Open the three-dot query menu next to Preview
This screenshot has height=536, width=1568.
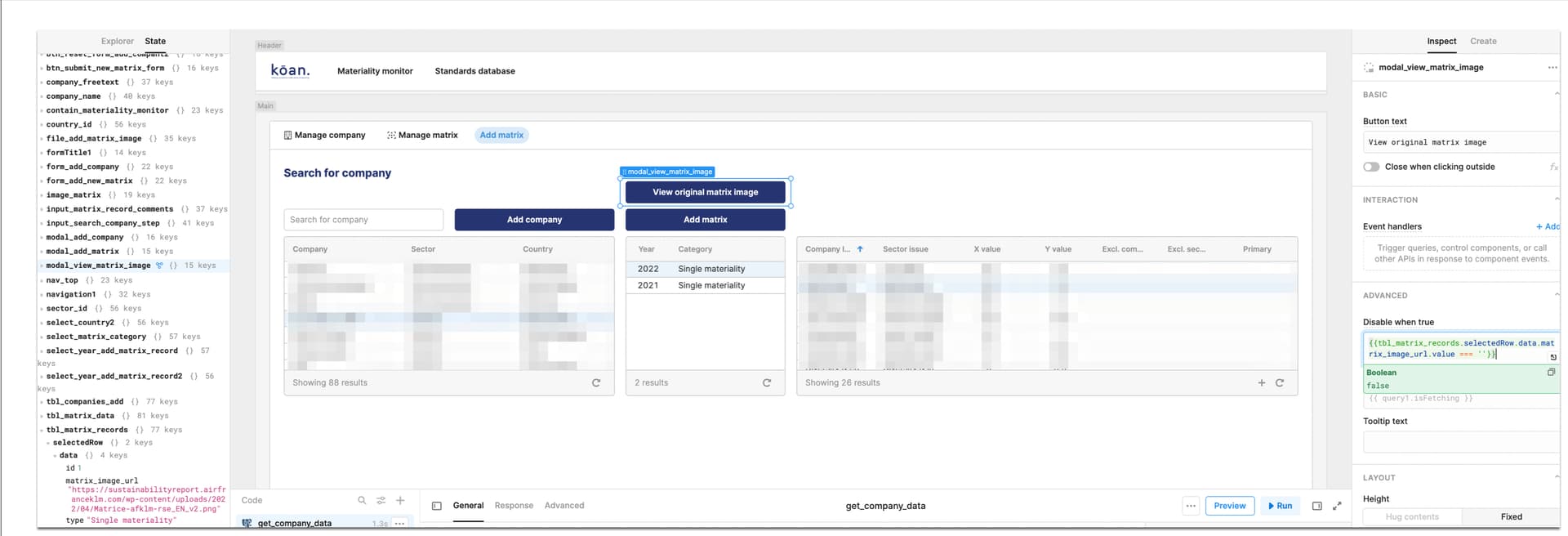[1191, 506]
